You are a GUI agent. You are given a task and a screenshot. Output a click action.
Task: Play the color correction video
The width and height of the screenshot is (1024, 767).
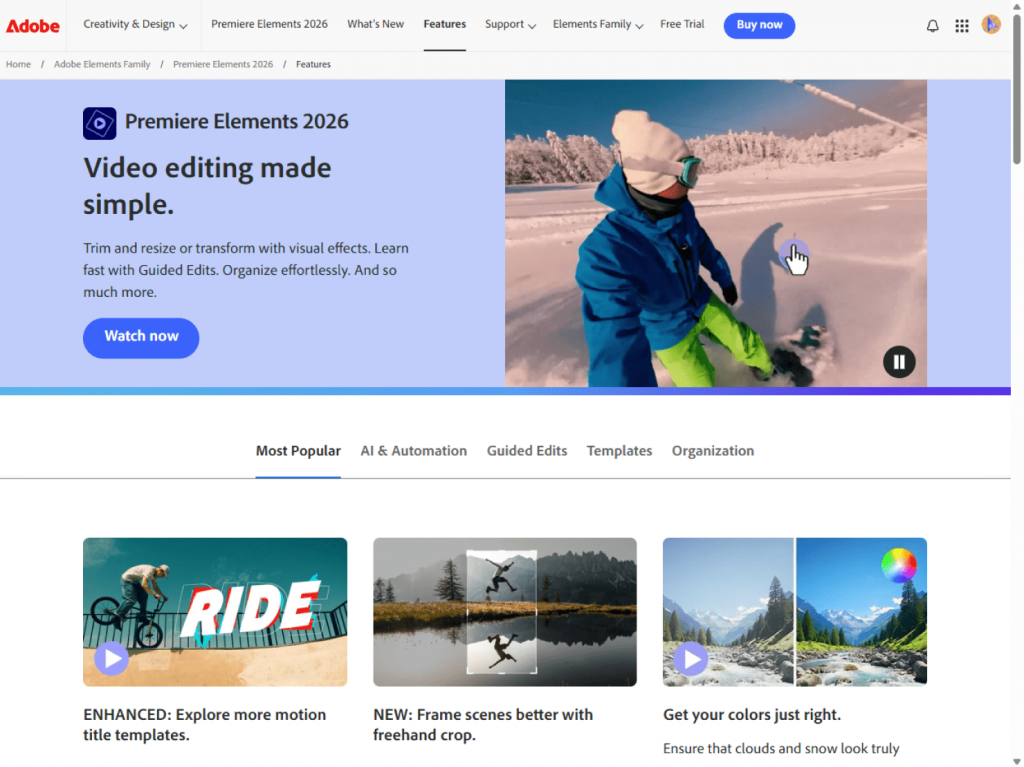click(692, 659)
